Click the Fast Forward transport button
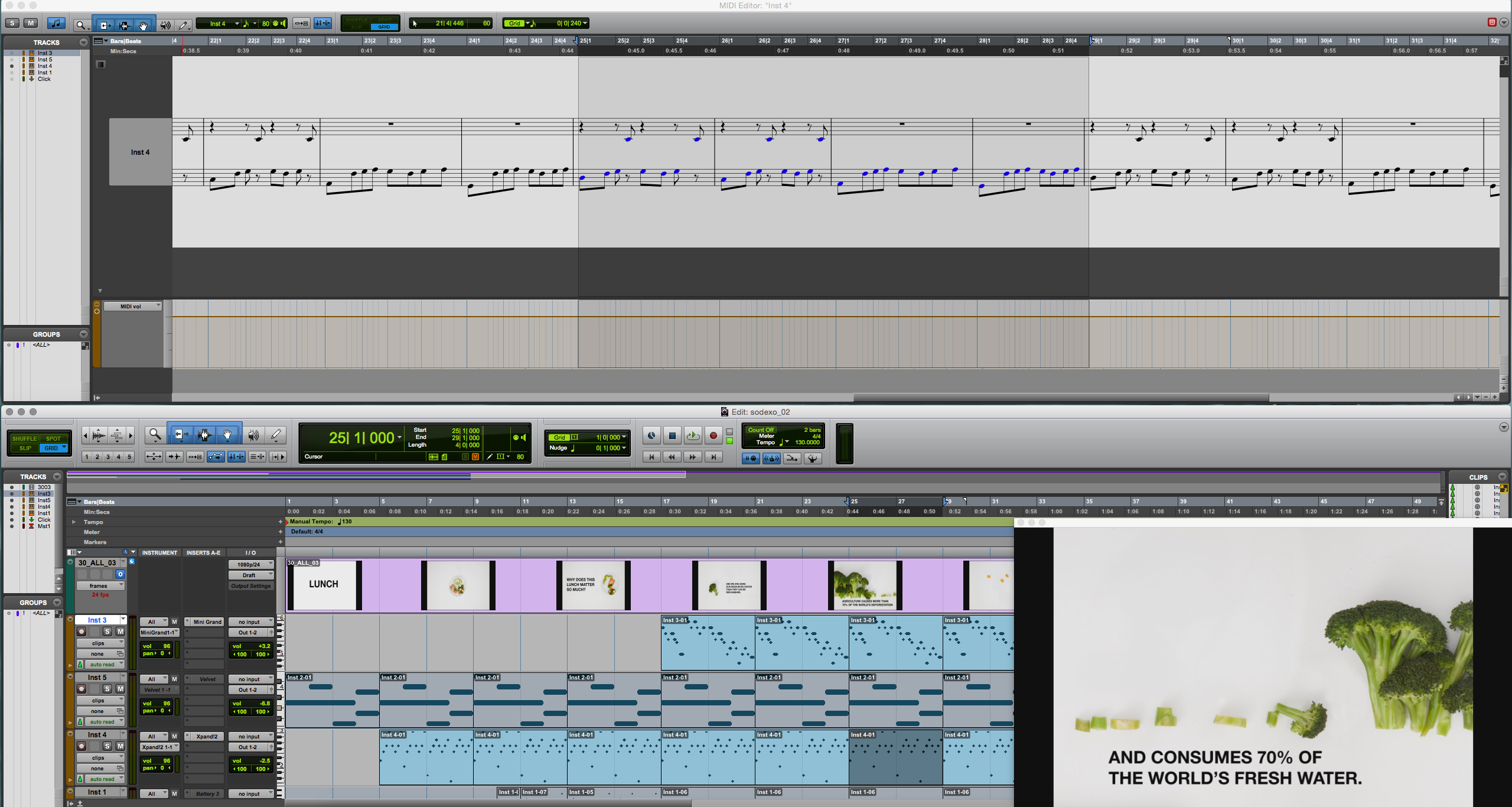Screen dimensions: 1512x807 692,457
